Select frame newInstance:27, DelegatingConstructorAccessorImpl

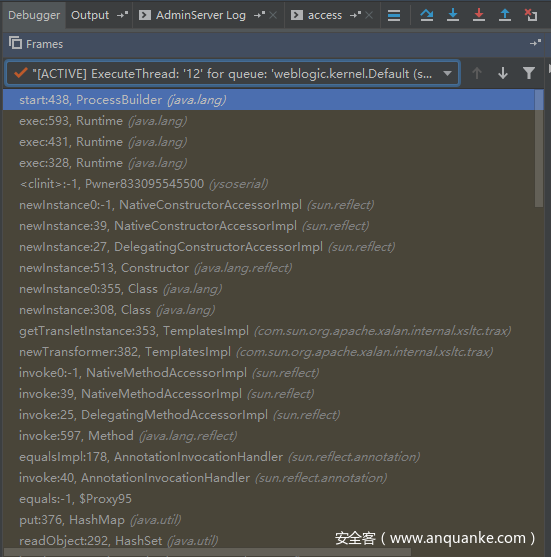[x=268, y=247]
